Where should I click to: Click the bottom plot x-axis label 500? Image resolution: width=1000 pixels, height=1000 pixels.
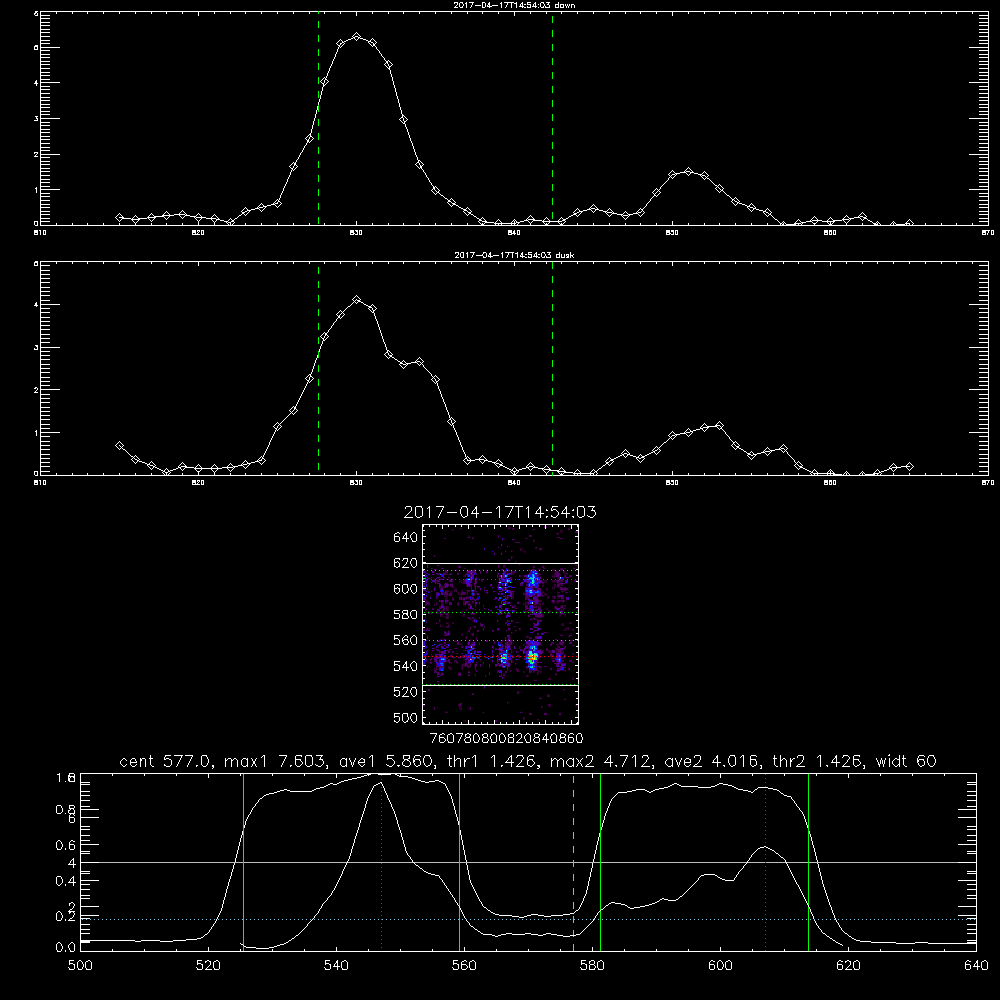pos(80,966)
